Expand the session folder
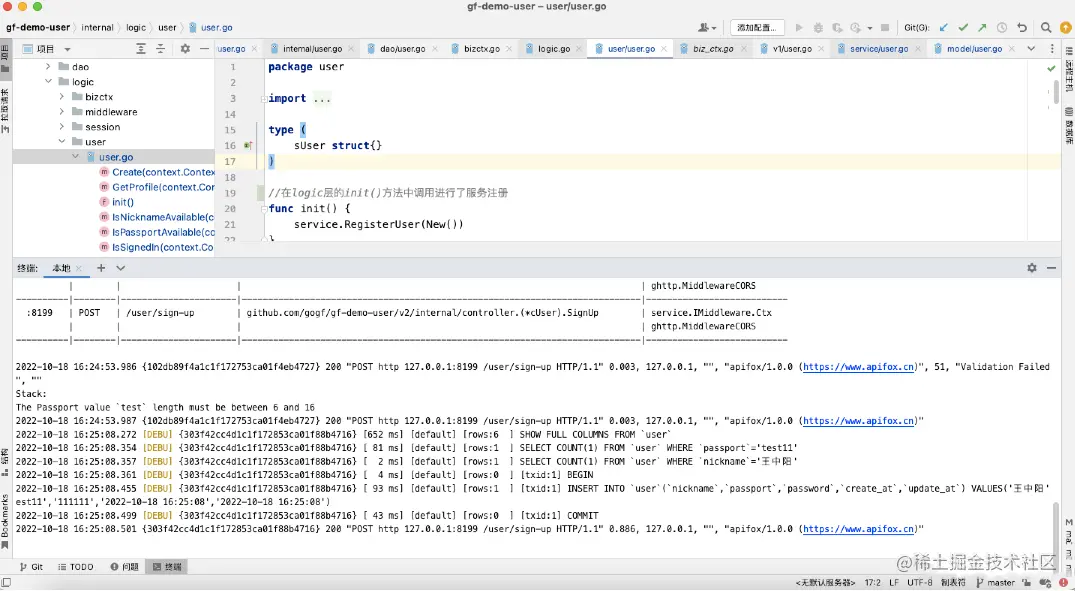This screenshot has height=591, width=1075. tap(62, 127)
